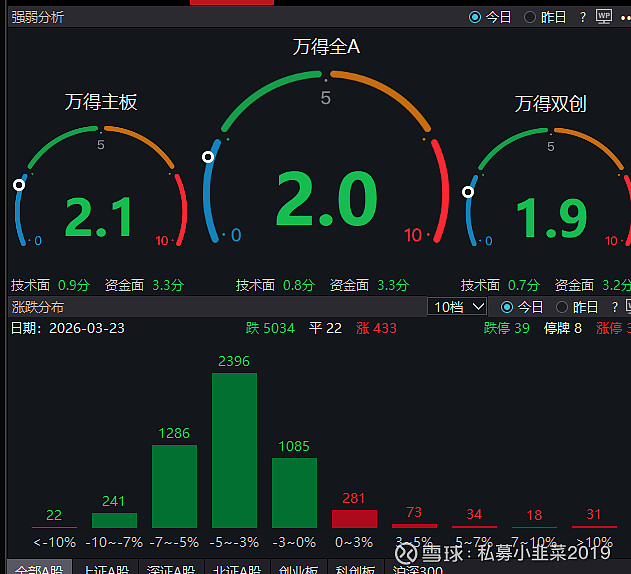Click the 万得双创 gauge title
Image resolution: width=631 pixels, height=574 pixels.
pyautogui.click(x=550, y=104)
